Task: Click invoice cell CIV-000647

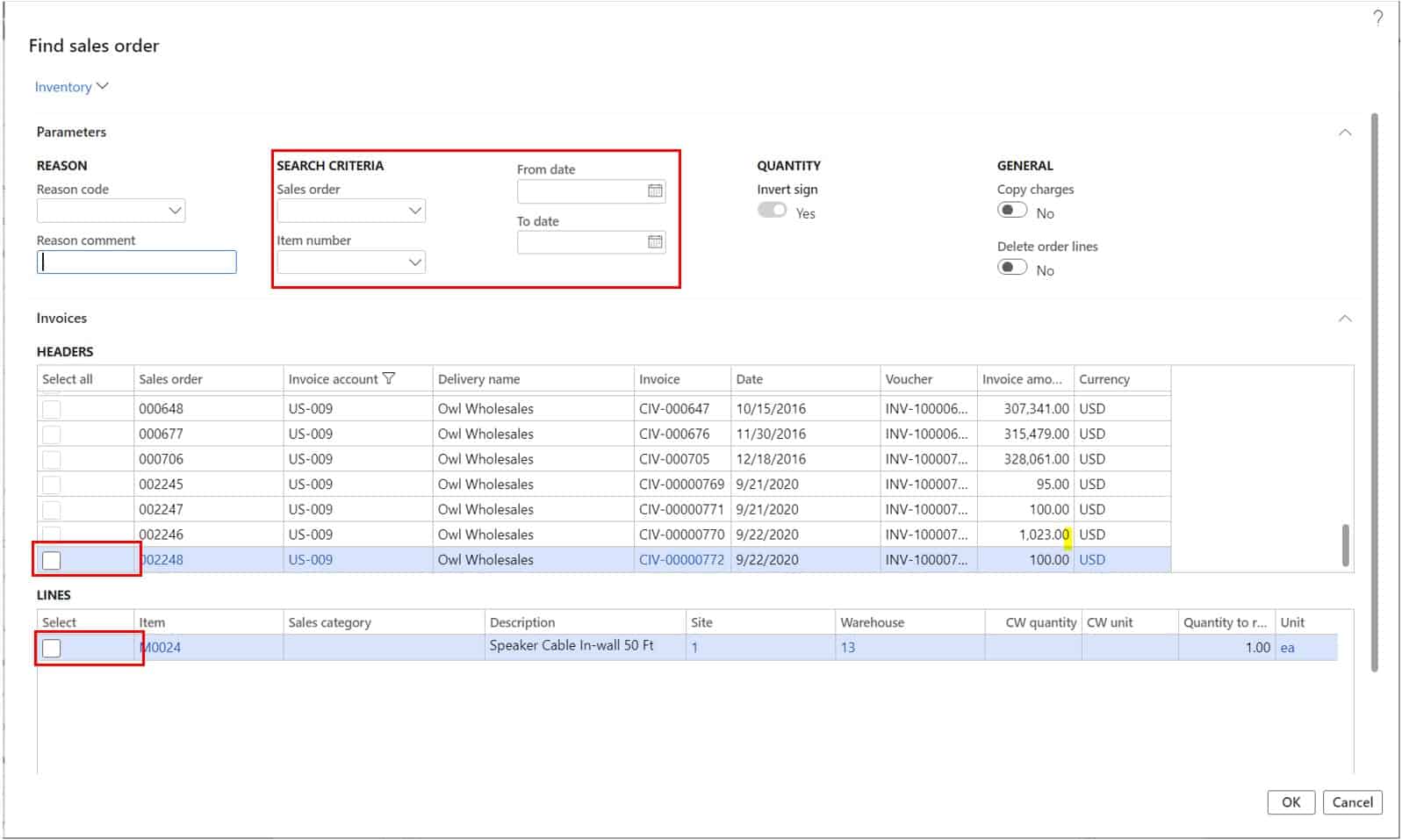Action: (674, 409)
